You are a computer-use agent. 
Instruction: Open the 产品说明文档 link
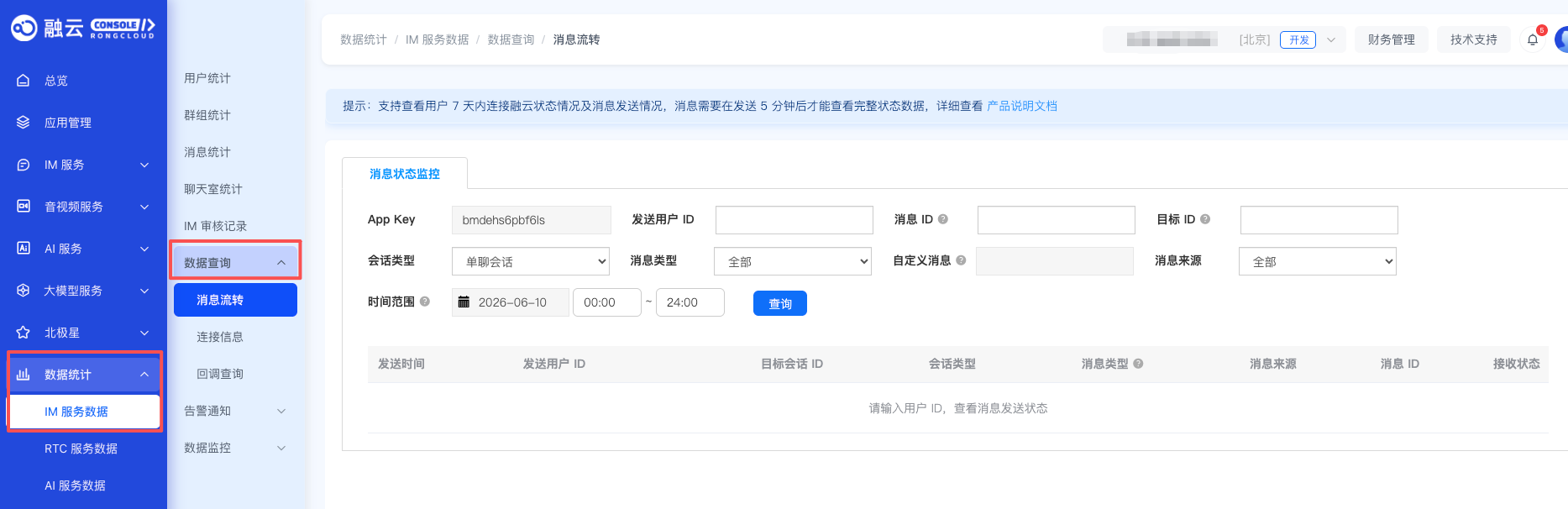(1022, 106)
